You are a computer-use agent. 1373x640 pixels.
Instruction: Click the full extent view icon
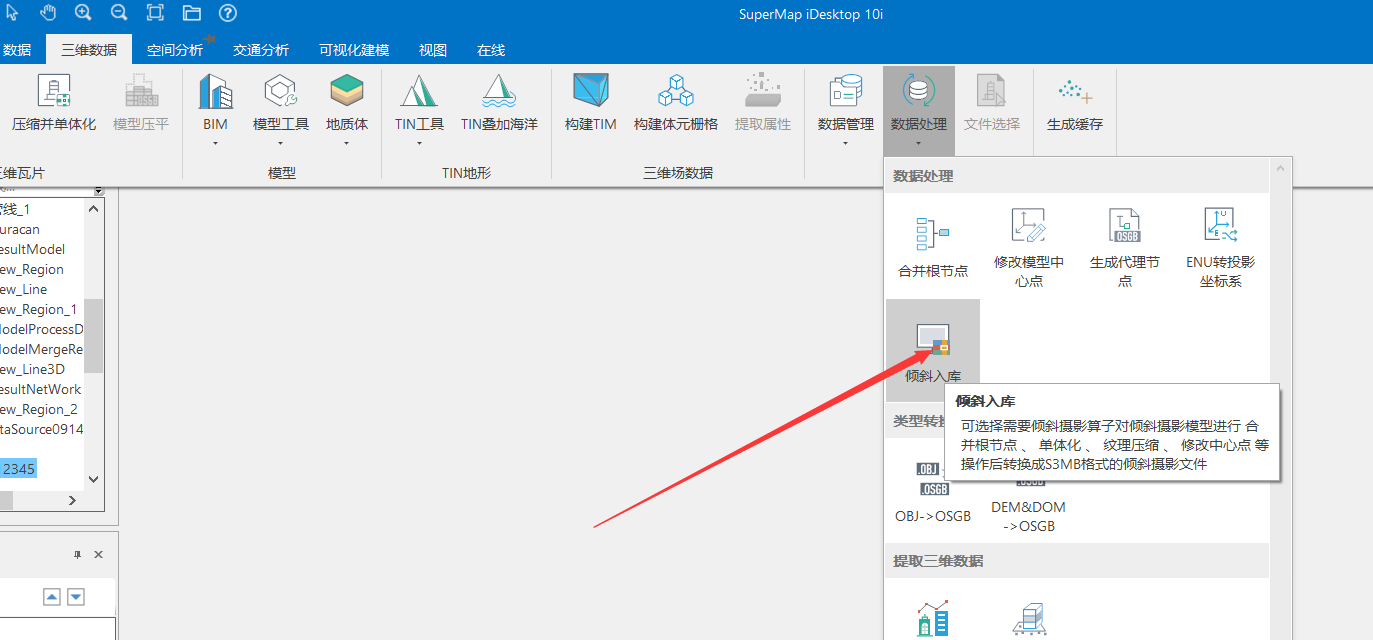coord(155,13)
